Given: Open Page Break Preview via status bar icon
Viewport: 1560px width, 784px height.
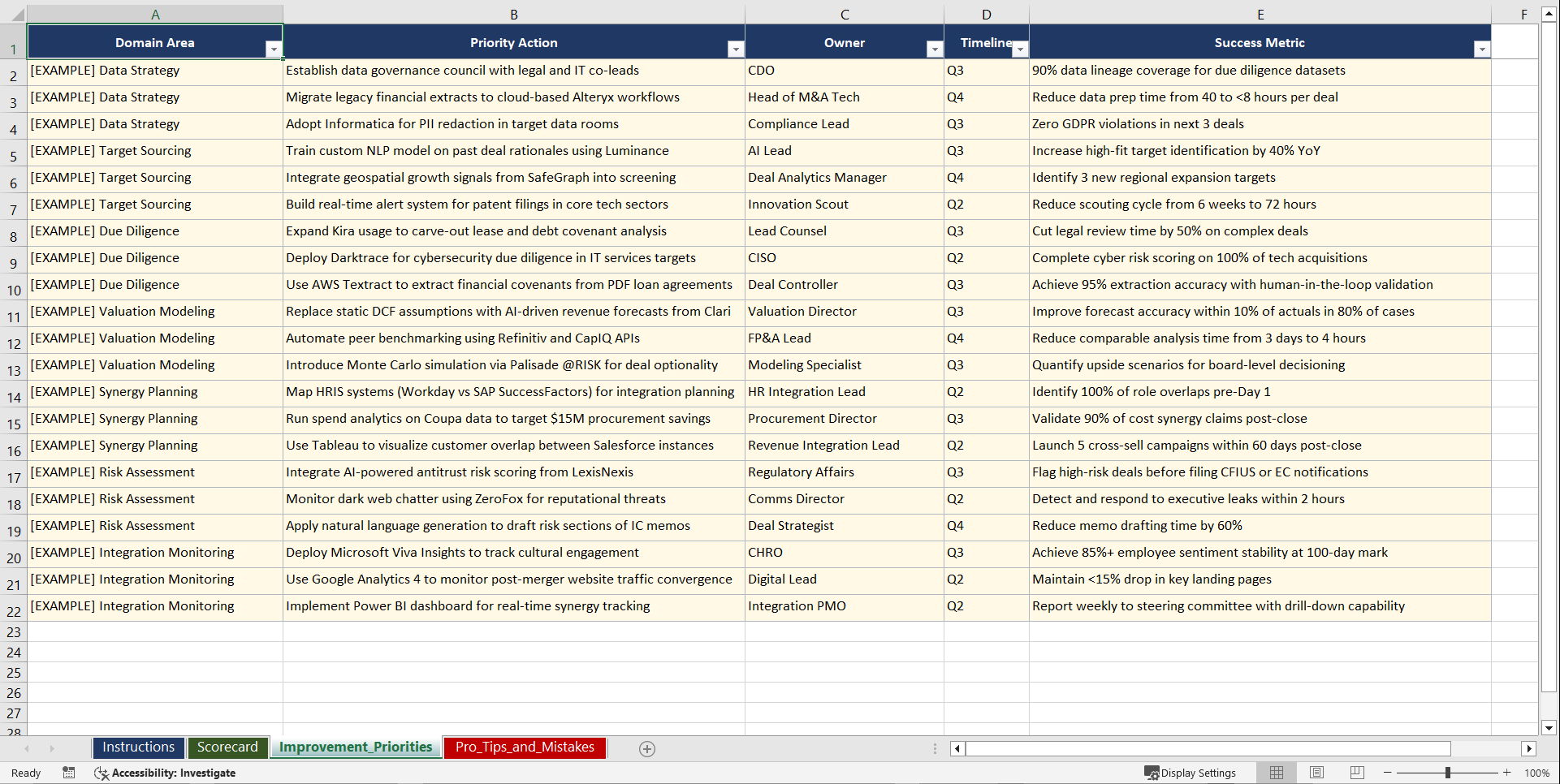Looking at the screenshot, I should [x=1357, y=773].
